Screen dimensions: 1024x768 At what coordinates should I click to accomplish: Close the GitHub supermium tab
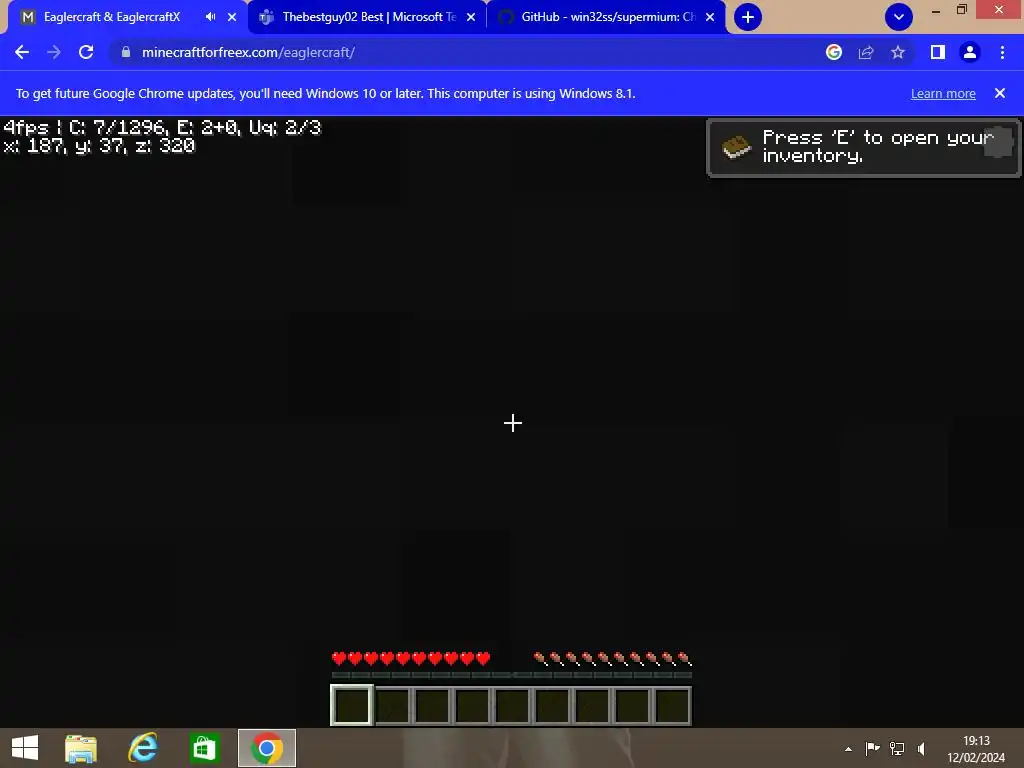(710, 17)
